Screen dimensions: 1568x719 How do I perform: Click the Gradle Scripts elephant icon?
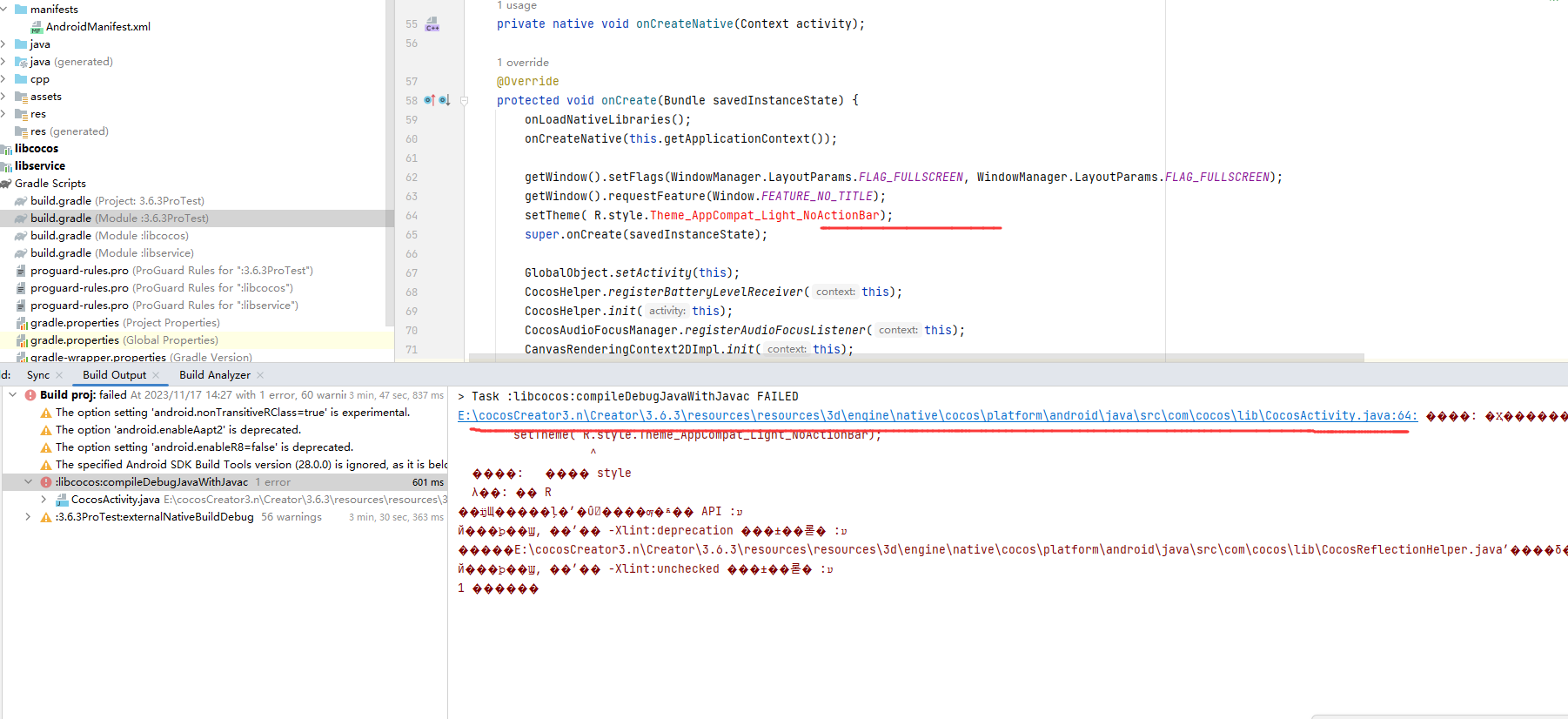6,184
